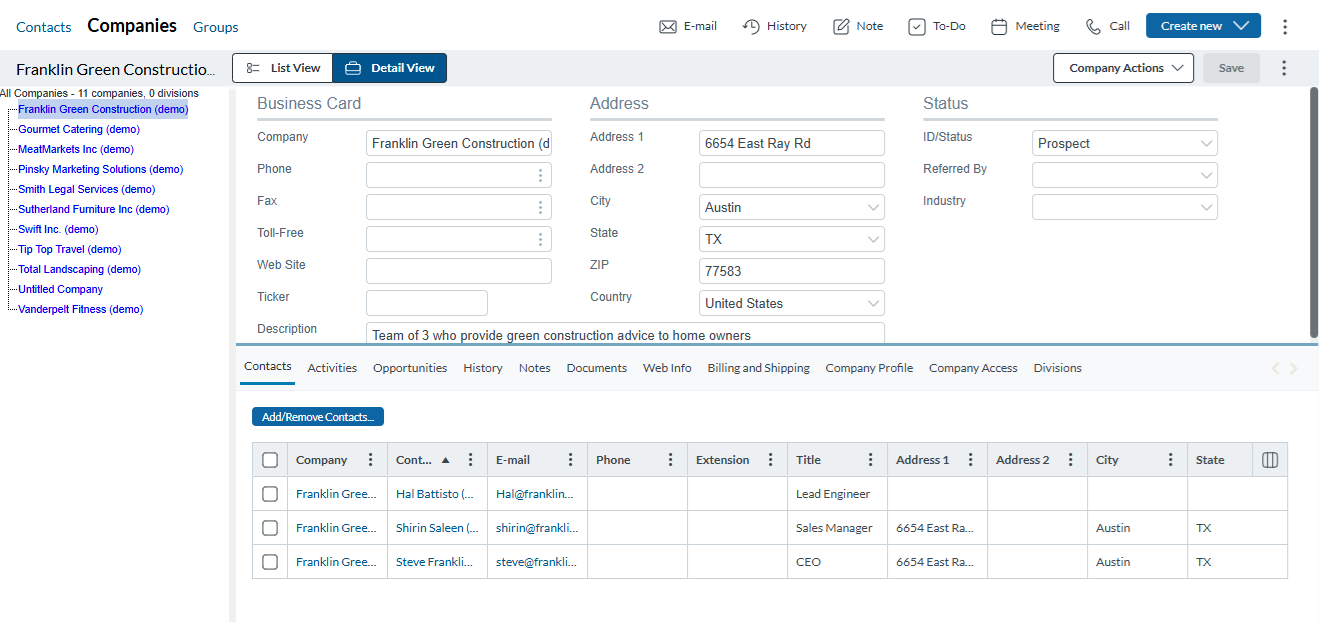Click into the Address 2 field

(792, 175)
